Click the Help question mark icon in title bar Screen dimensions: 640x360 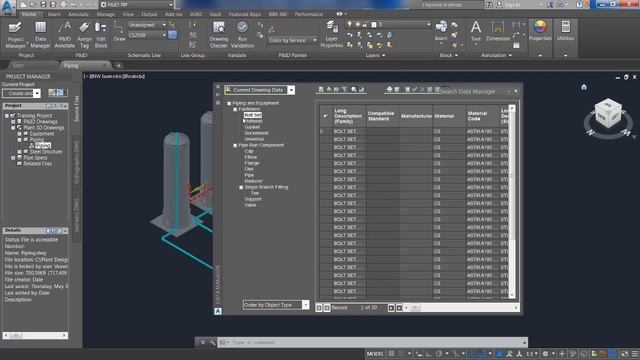[579, 5]
